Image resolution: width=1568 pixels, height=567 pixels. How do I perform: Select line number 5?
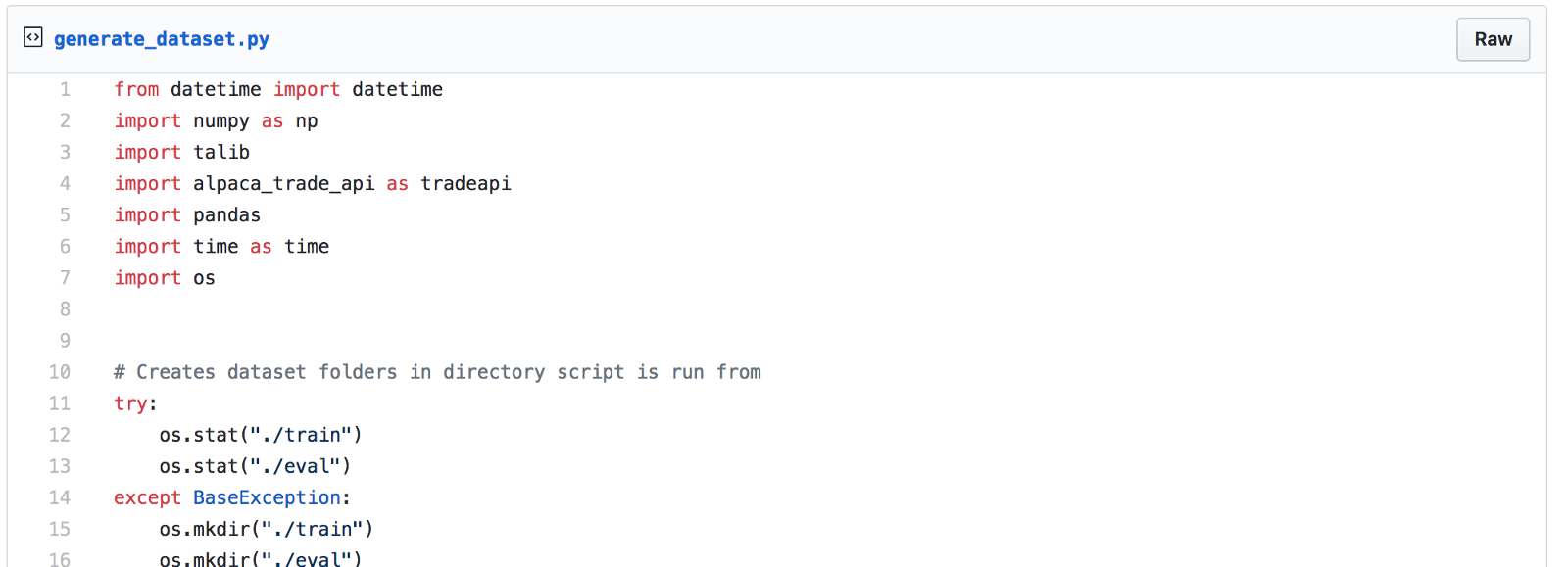(x=65, y=214)
